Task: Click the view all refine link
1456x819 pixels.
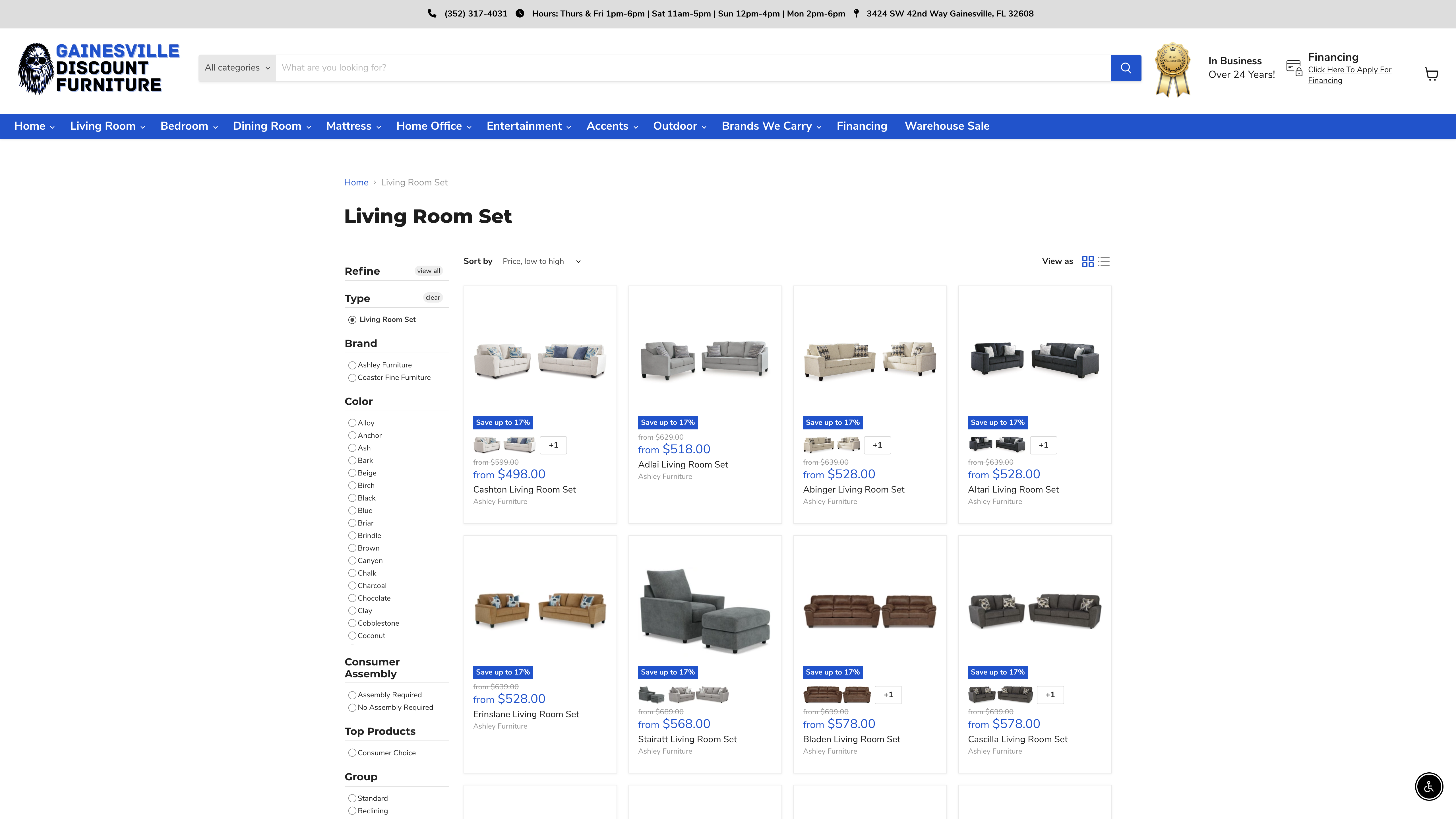Action: coord(429,271)
